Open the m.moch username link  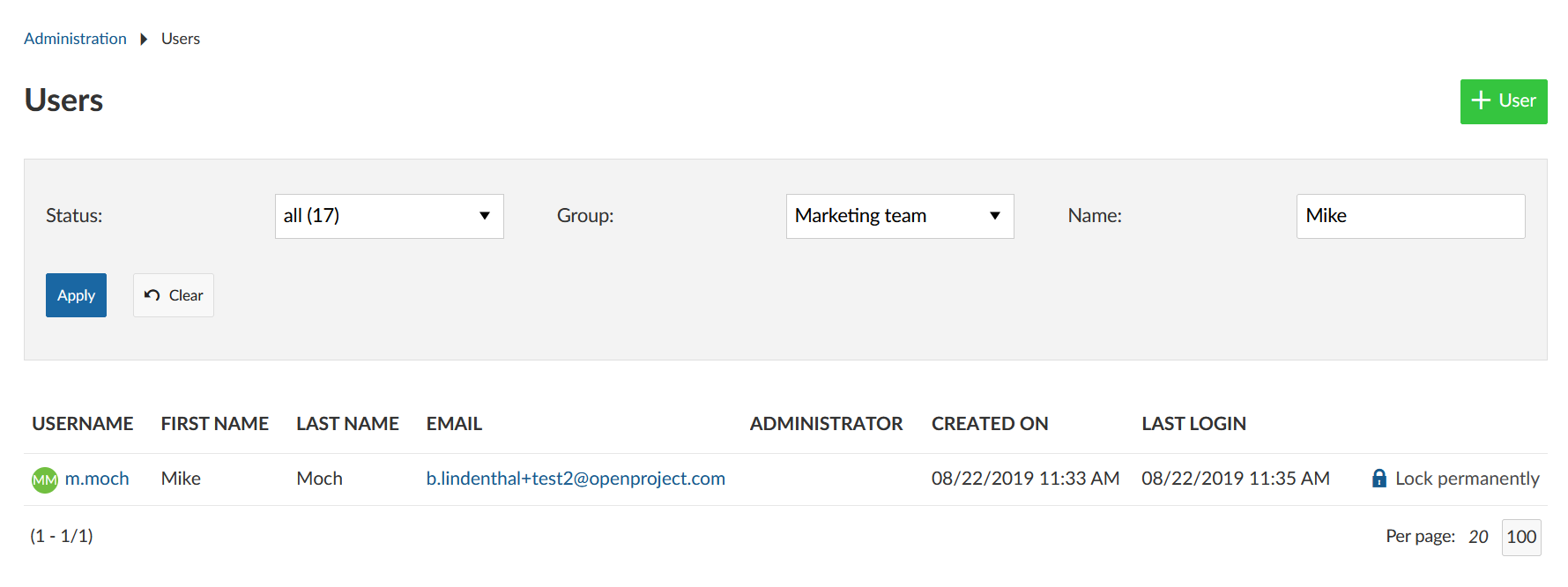97,479
